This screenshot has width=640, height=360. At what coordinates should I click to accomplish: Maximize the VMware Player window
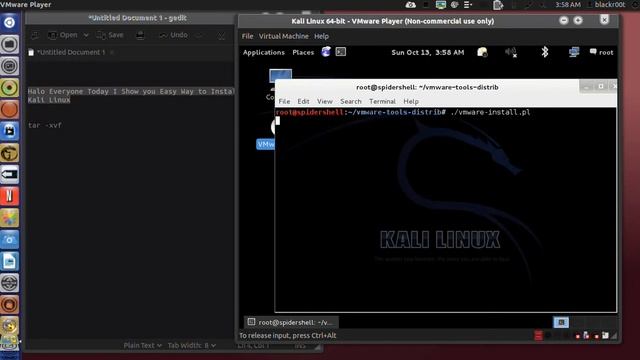[x=578, y=20]
